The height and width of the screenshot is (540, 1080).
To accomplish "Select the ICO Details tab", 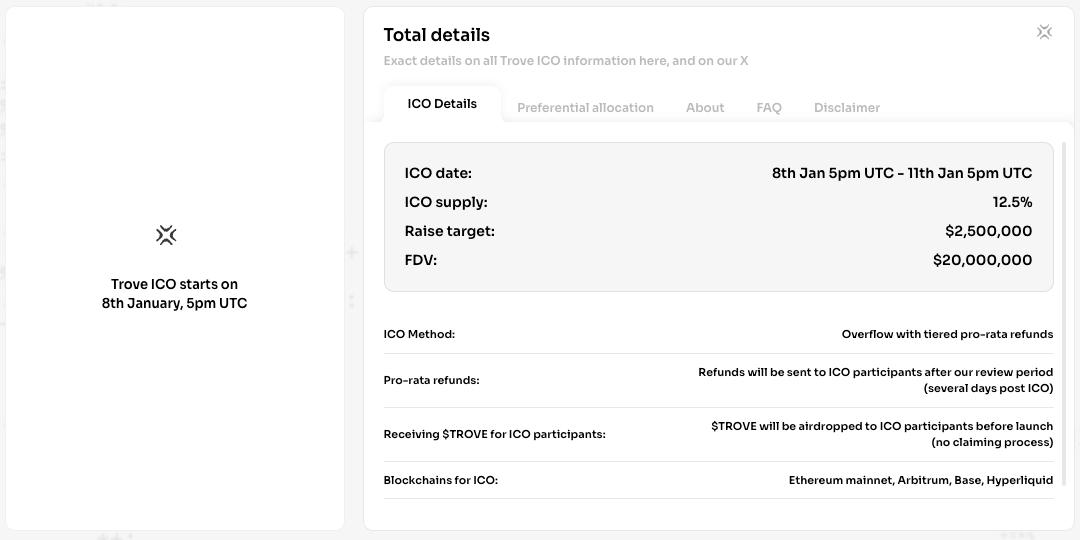I will click(442, 104).
